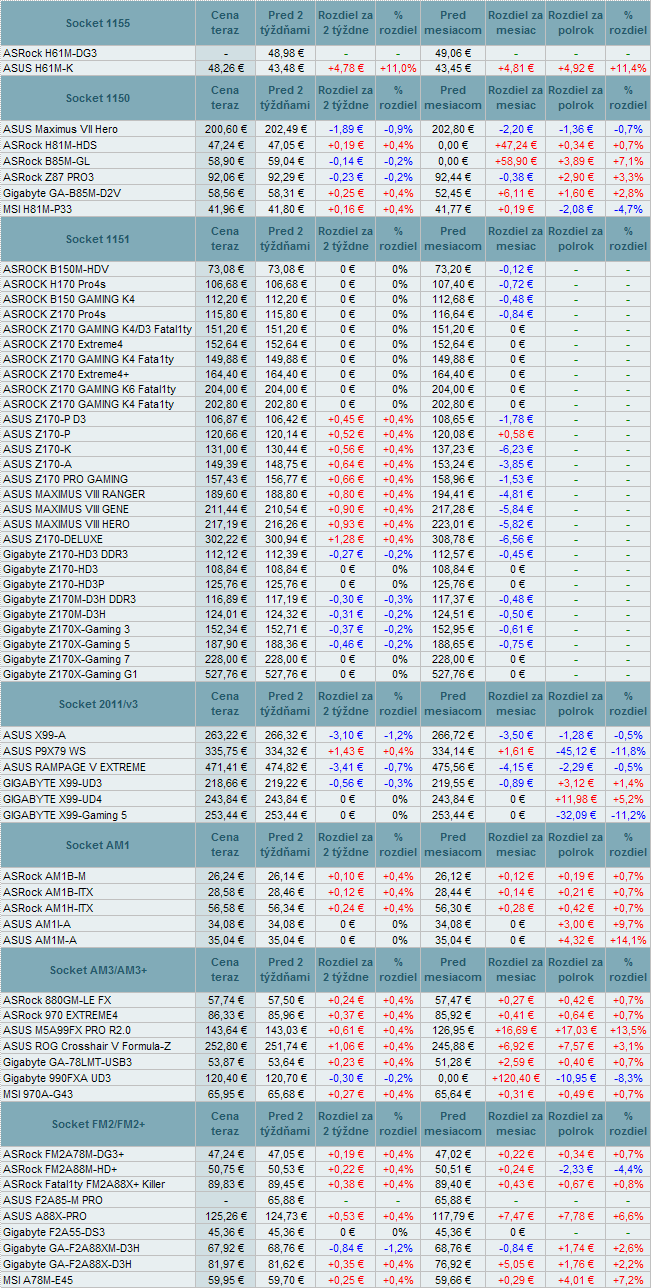The image size is (651, 1288).
Task: Click the +58,90 € monthly difference cell
Action: tap(515, 160)
